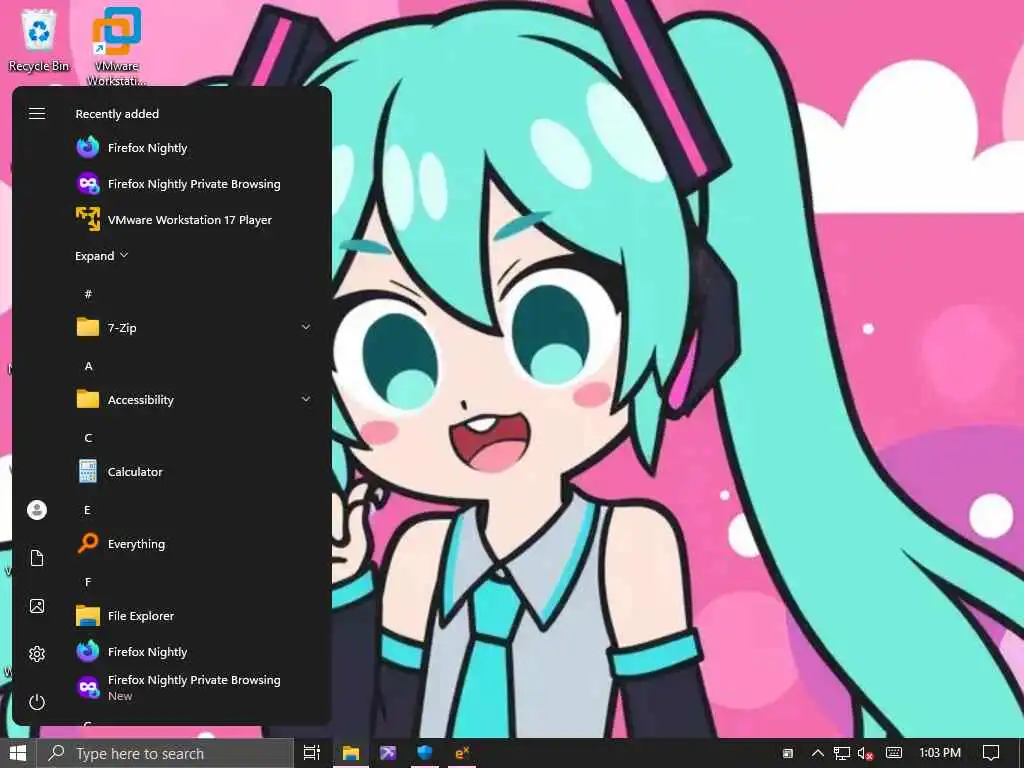Click the A letter group header
The height and width of the screenshot is (768, 1024).
pos(88,366)
